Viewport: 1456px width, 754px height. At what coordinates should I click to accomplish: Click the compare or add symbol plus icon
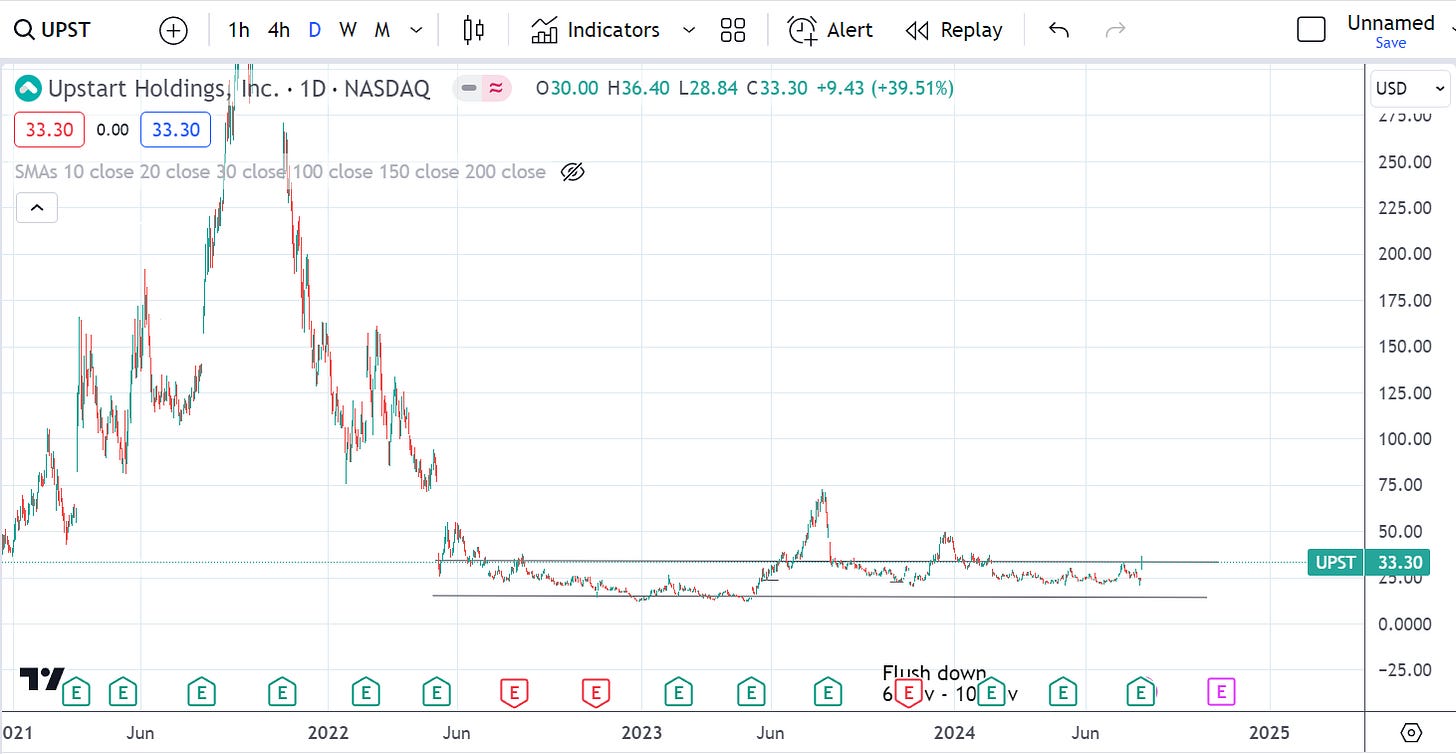(x=174, y=30)
